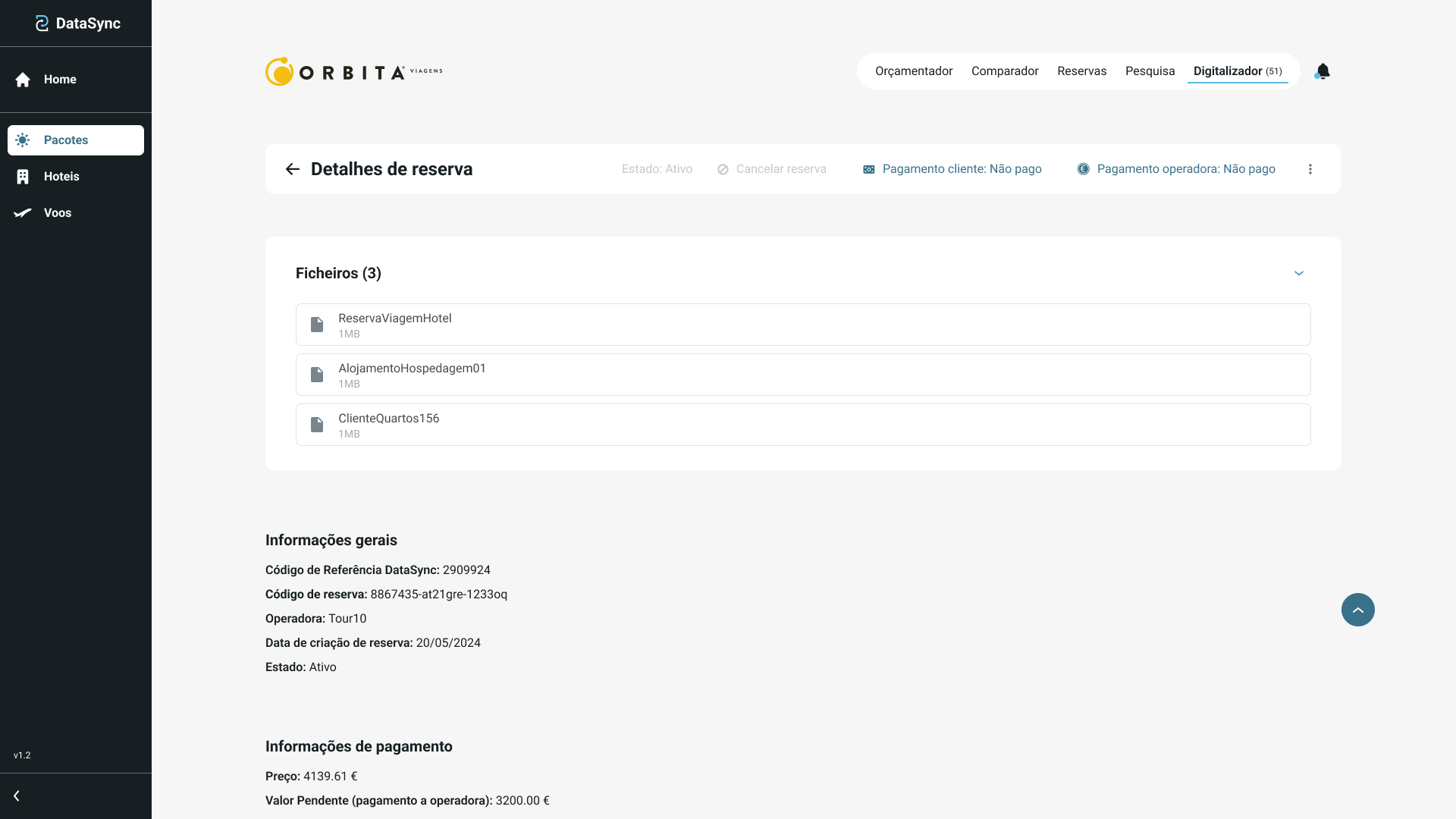Collapse the sidebar with bottom chevron
The image size is (1456, 819).
coord(17,795)
